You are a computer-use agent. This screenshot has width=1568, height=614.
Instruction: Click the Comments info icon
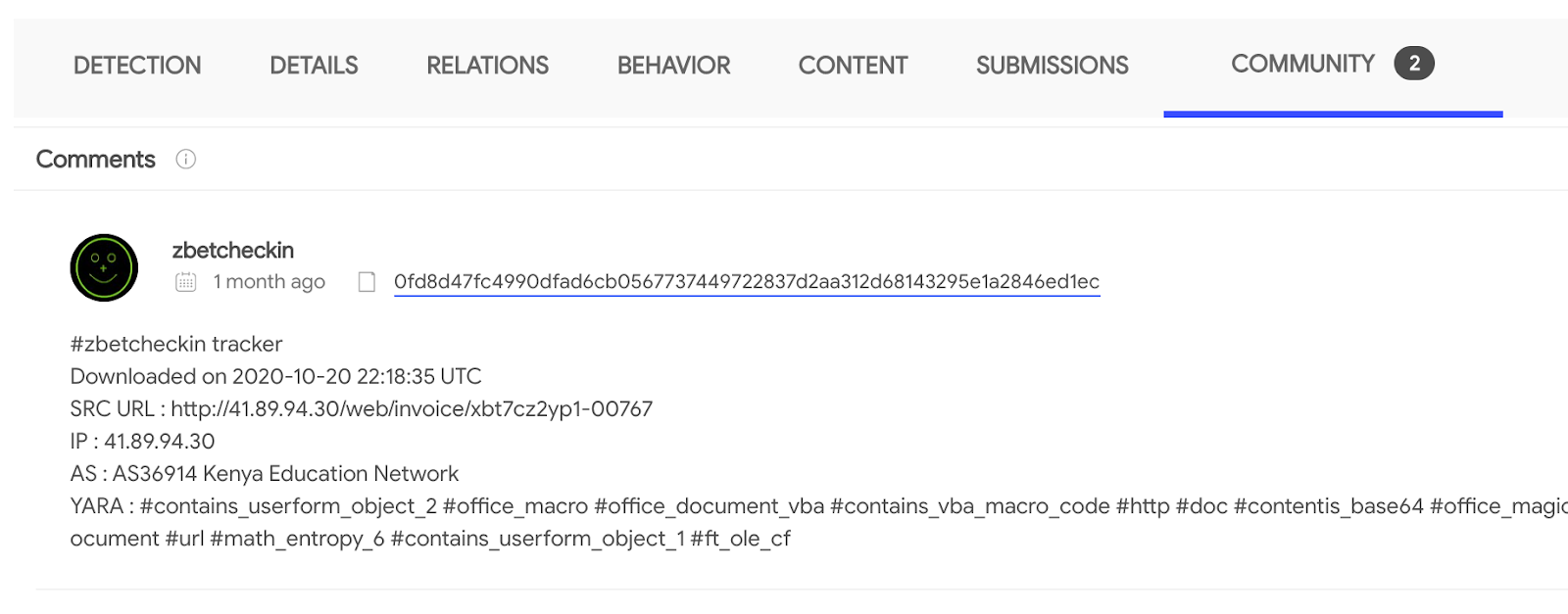click(x=185, y=159)
